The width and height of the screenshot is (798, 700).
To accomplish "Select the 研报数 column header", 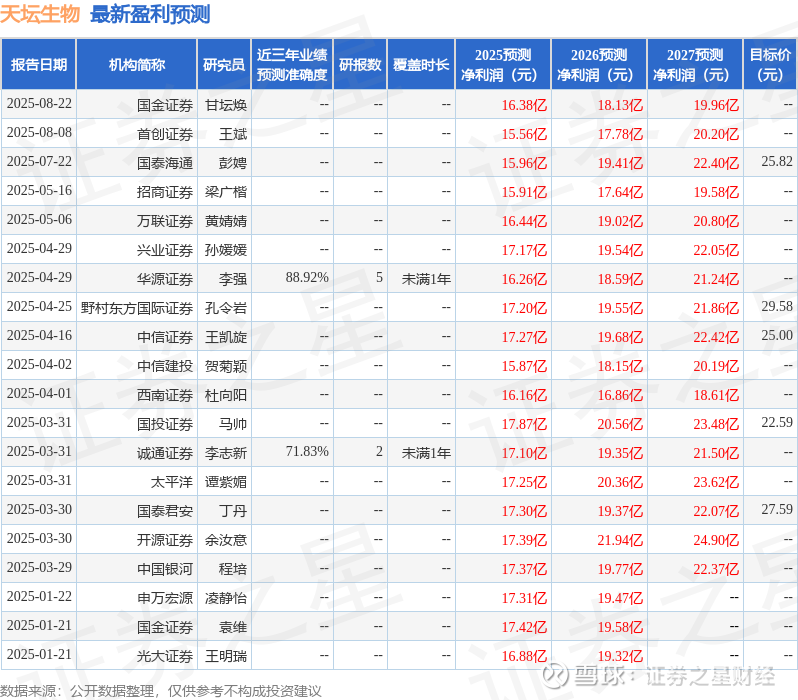I will tap(360, 65).
